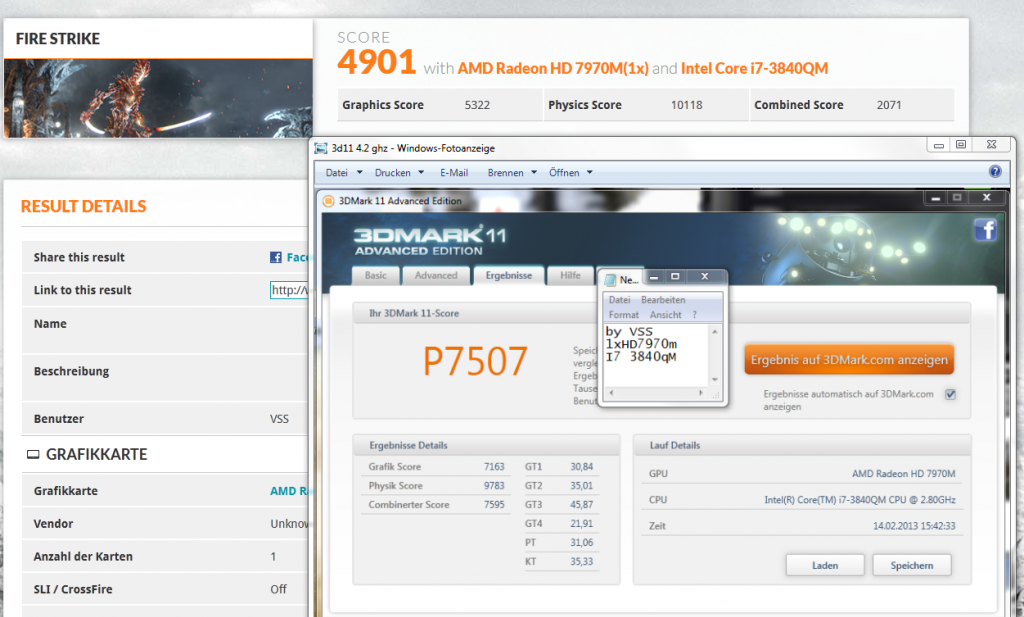Click SLI / CrossFire value Off
This screenshot has height=617, width=1024.
pyautogui.click(x=278, y=589)
